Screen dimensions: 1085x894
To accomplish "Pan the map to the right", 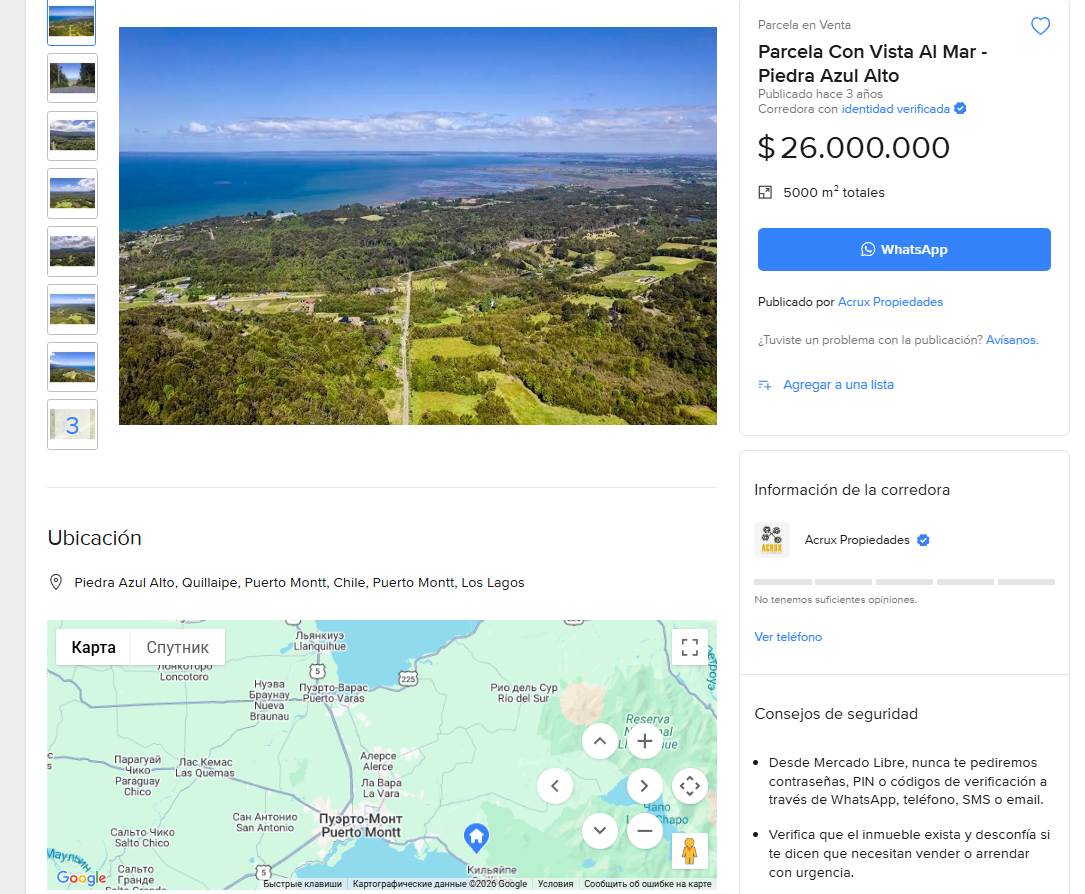I will pyautogui.click(x=645, y=786).
